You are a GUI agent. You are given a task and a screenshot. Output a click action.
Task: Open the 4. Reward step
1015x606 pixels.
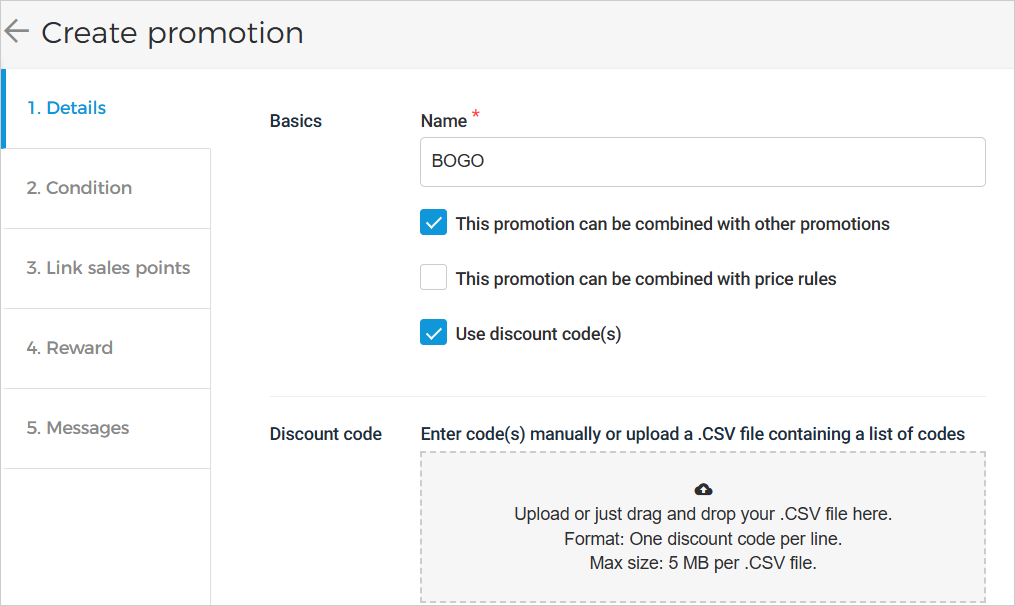tap(69, 348)
